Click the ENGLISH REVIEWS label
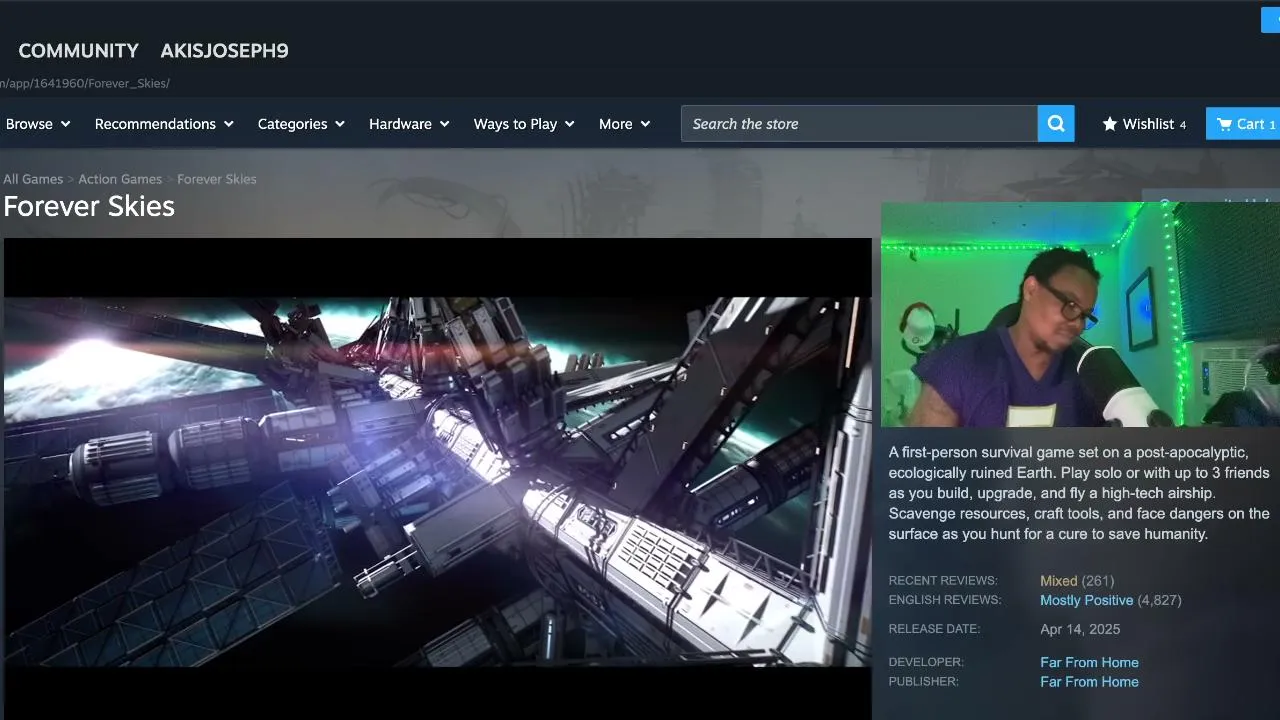This screenshot has width=1280, height=720. [x=945, y=600]
